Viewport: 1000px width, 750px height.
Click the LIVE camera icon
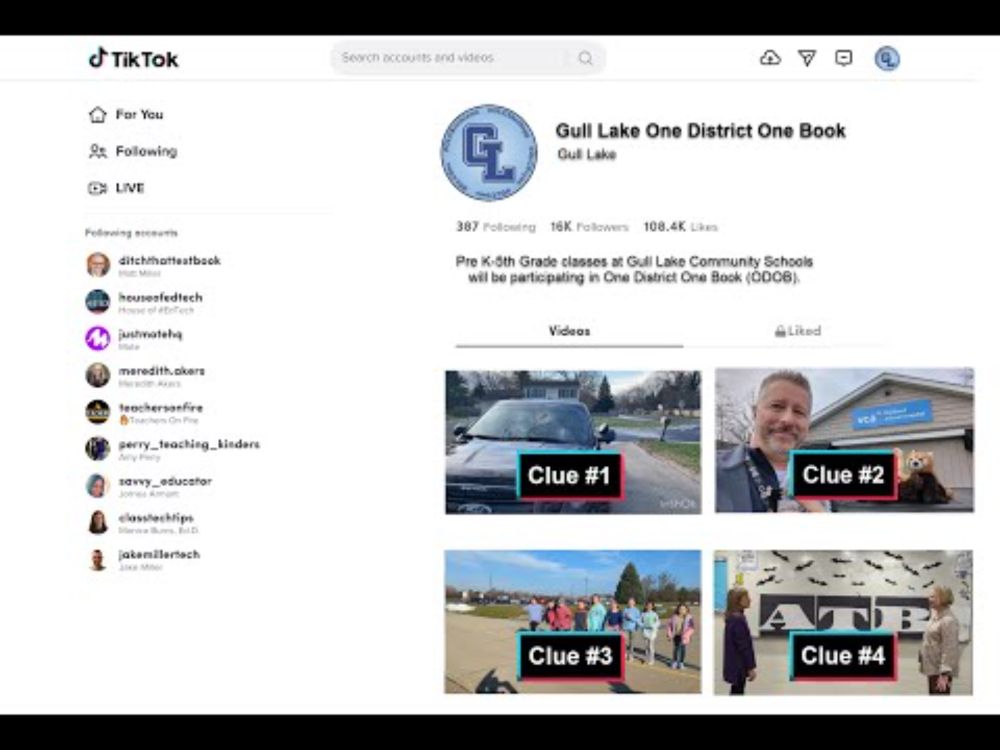[97, 188]
